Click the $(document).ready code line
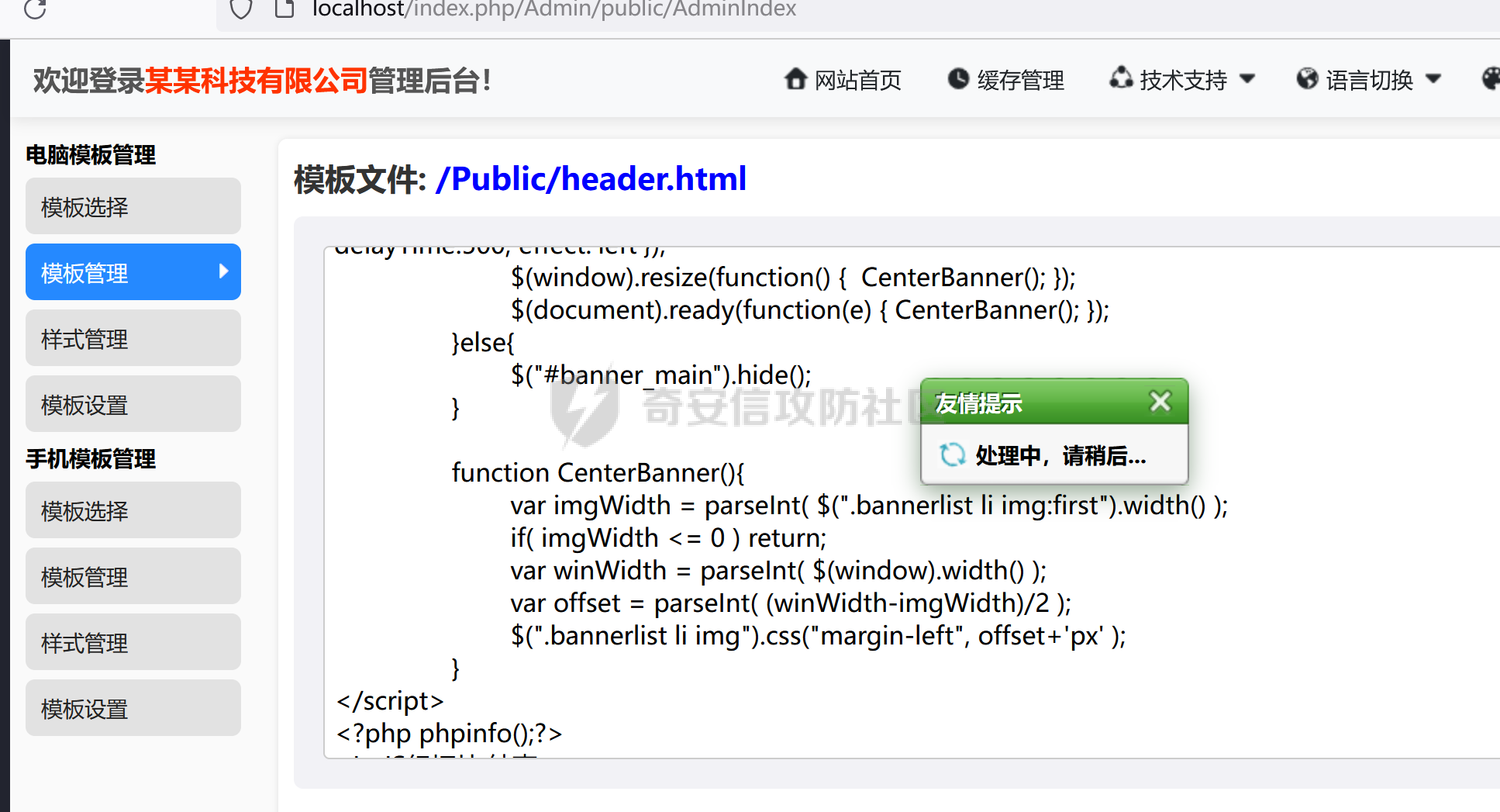 [x=810, y=310]
